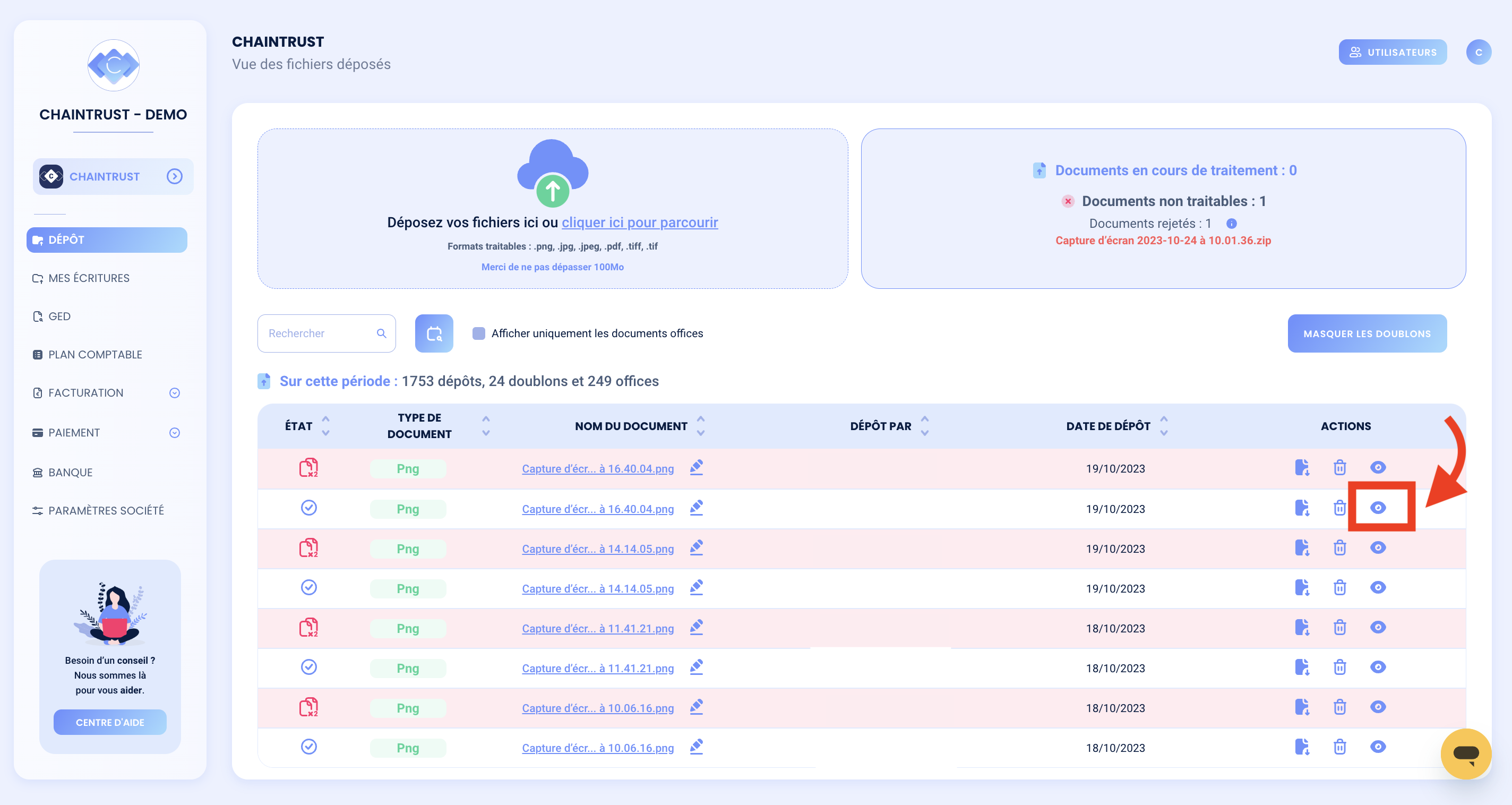Expand the Facturation submenu chevron
Viewport: 1512px width, 805px height.
(x=174, y=393)
